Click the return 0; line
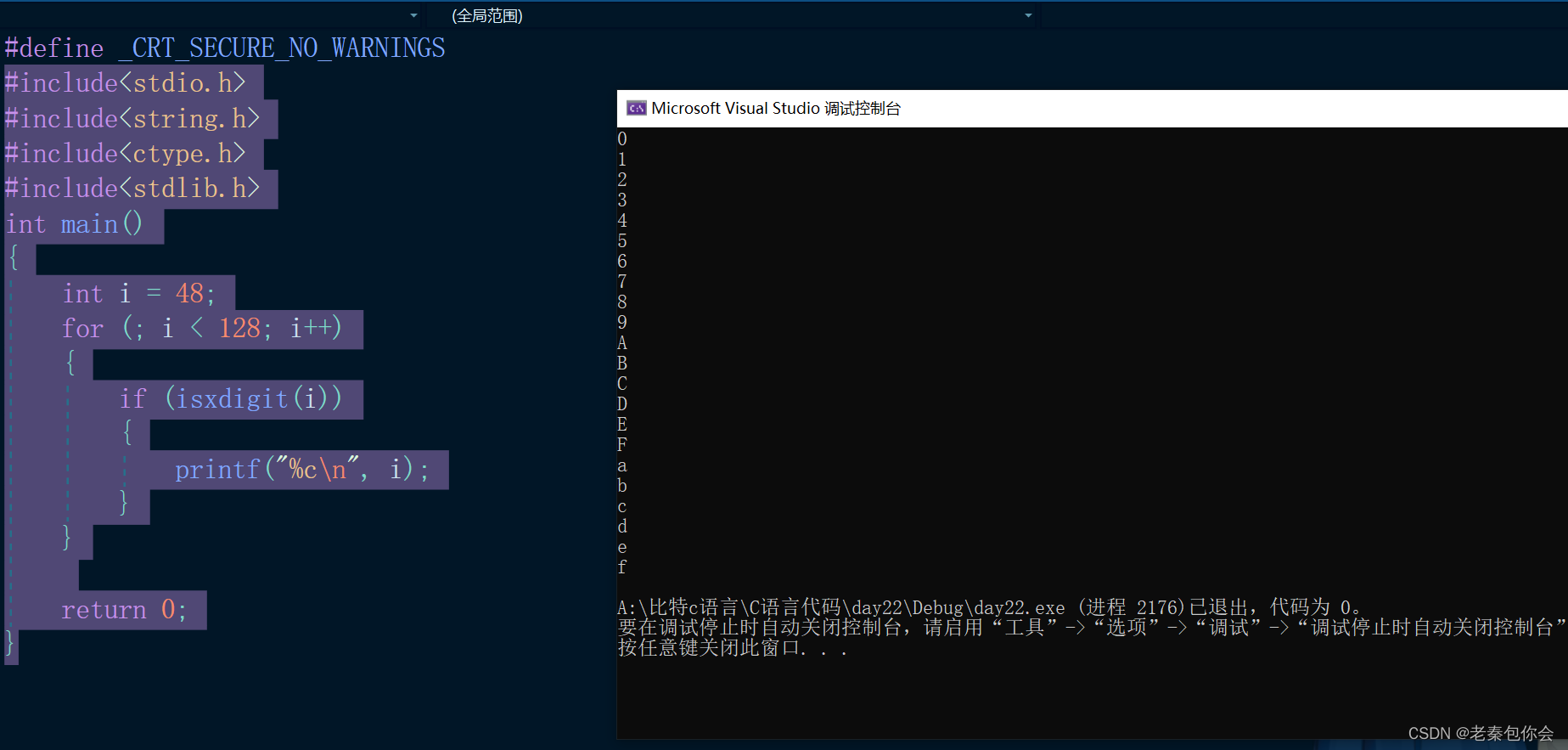This screenshot has height=750, width=1568. click(124, 609)
